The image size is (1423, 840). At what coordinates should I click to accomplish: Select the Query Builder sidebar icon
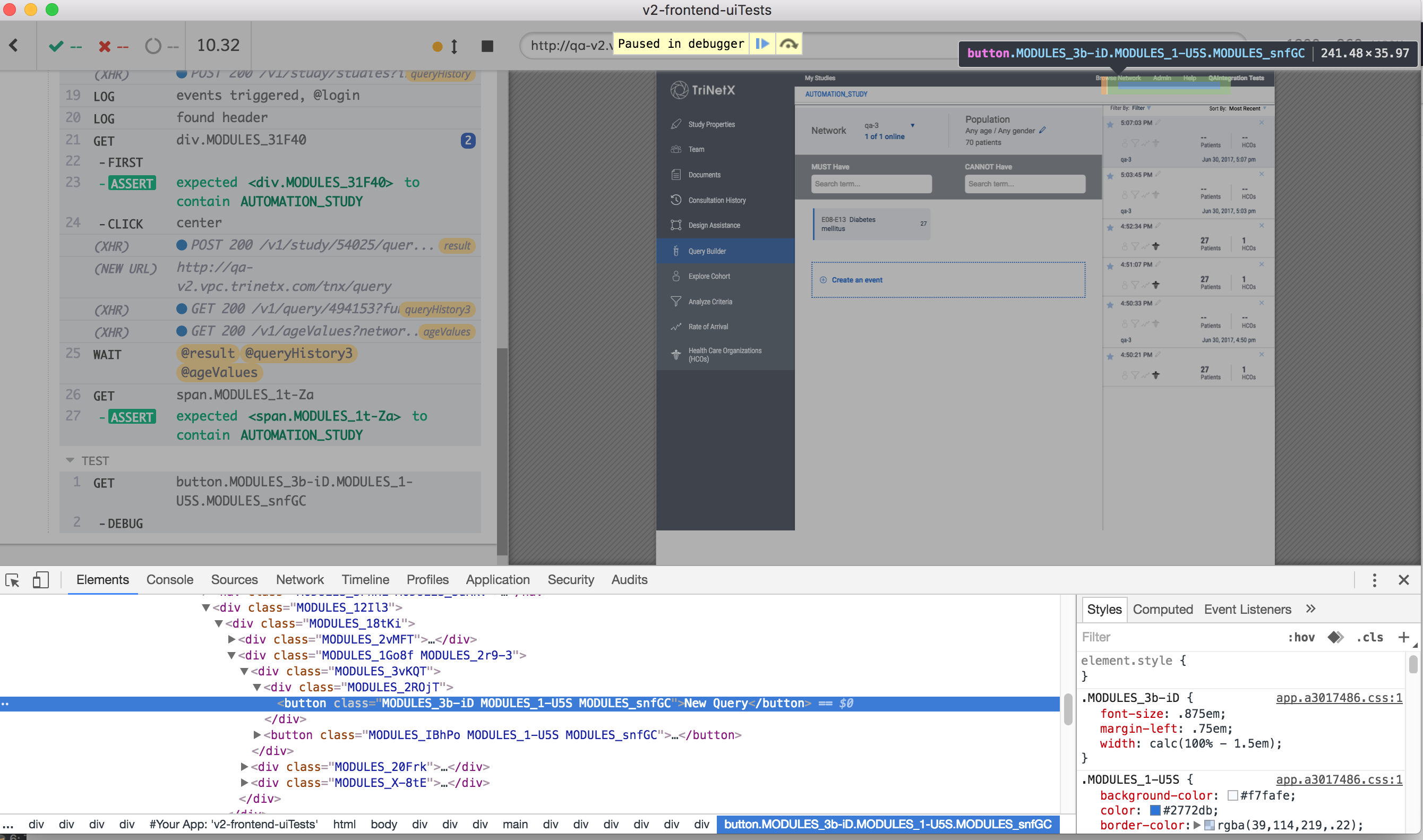pos(675,251)
